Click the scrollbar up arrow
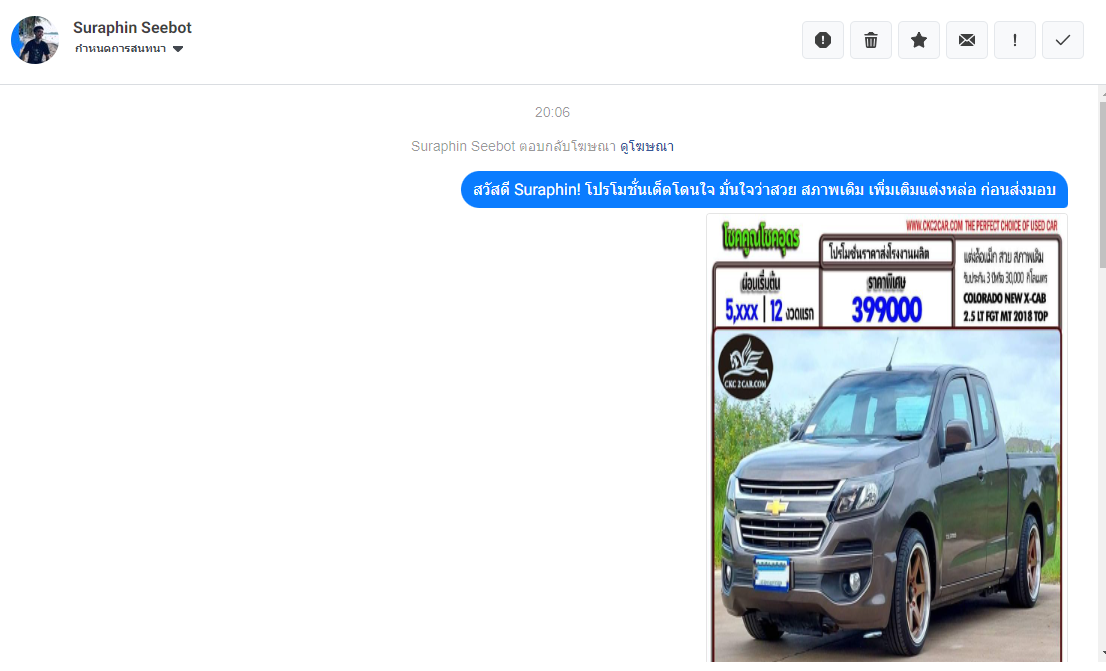This screenshot has width=1106, height=671. (x=1102, y=92)
